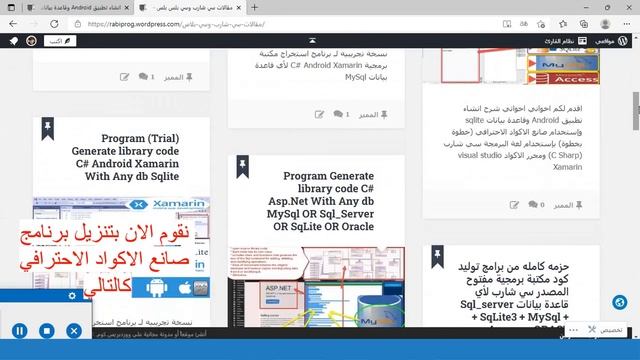Add this page to favorites
Screen dimensions: 640x360
point(541,24)
